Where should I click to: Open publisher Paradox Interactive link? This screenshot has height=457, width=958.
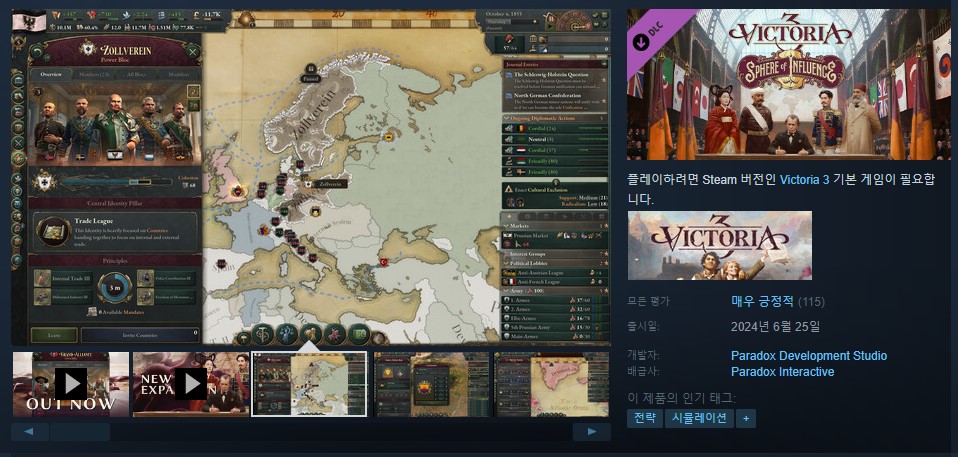point(782,371)
